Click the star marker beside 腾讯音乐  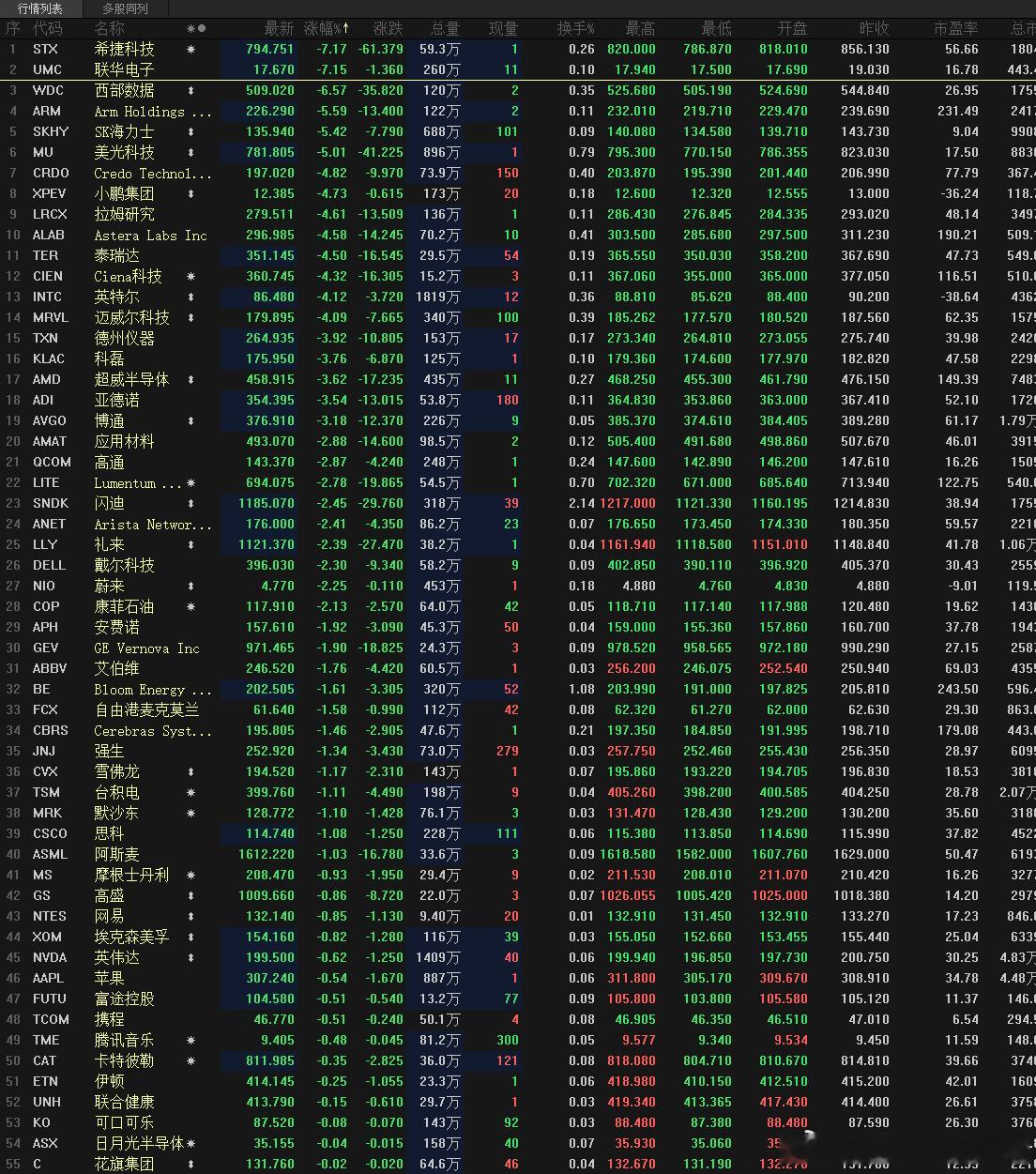tap(191, 1040)
